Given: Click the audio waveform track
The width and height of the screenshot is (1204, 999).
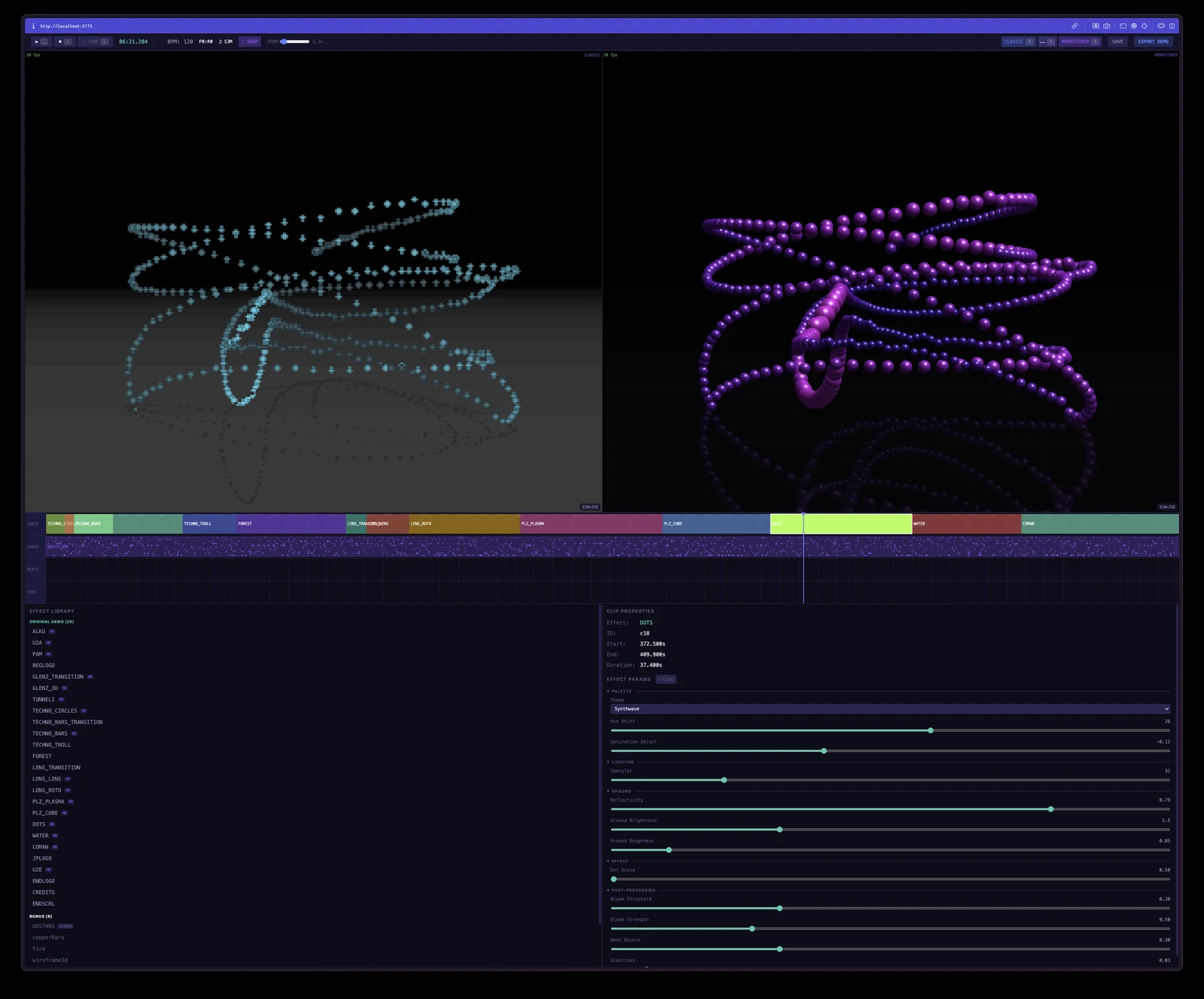Looking at the screenshot, I should tap(612, 547).
